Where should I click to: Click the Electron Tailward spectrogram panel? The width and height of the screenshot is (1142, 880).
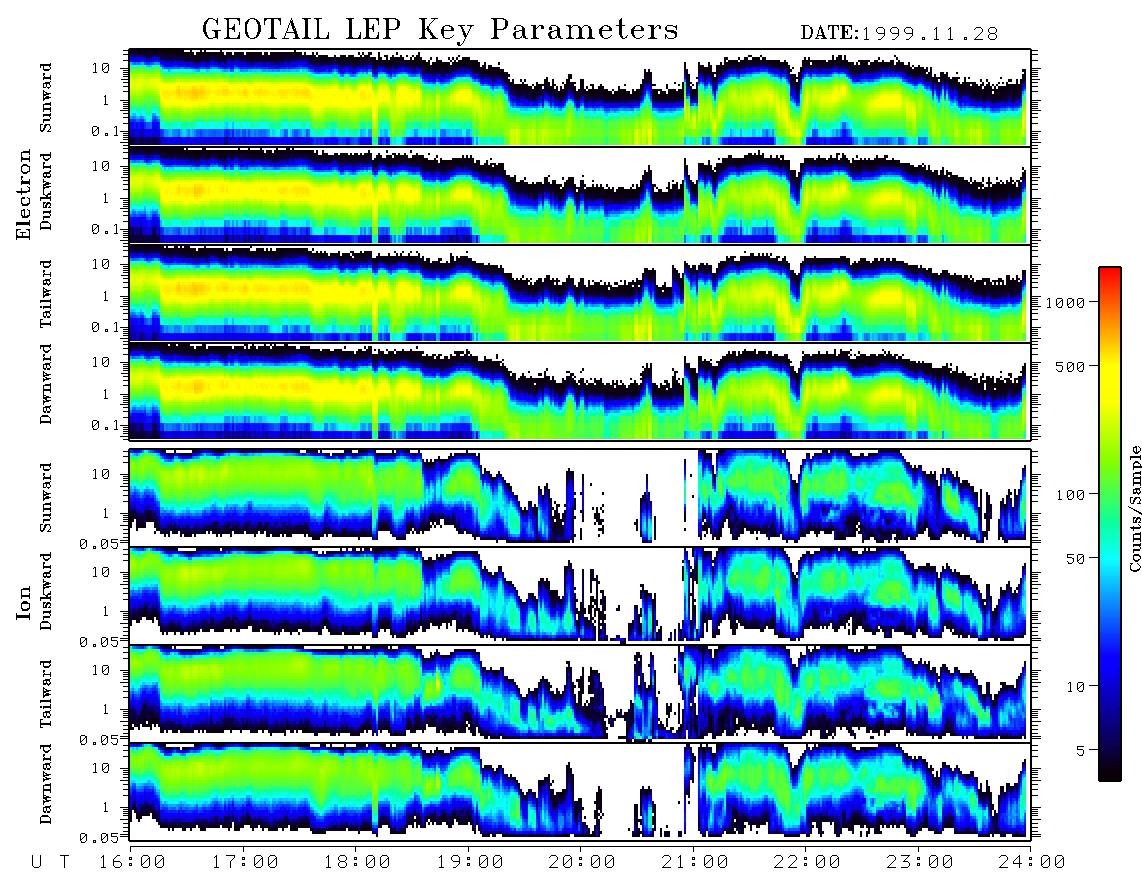(x=580, y=294)
